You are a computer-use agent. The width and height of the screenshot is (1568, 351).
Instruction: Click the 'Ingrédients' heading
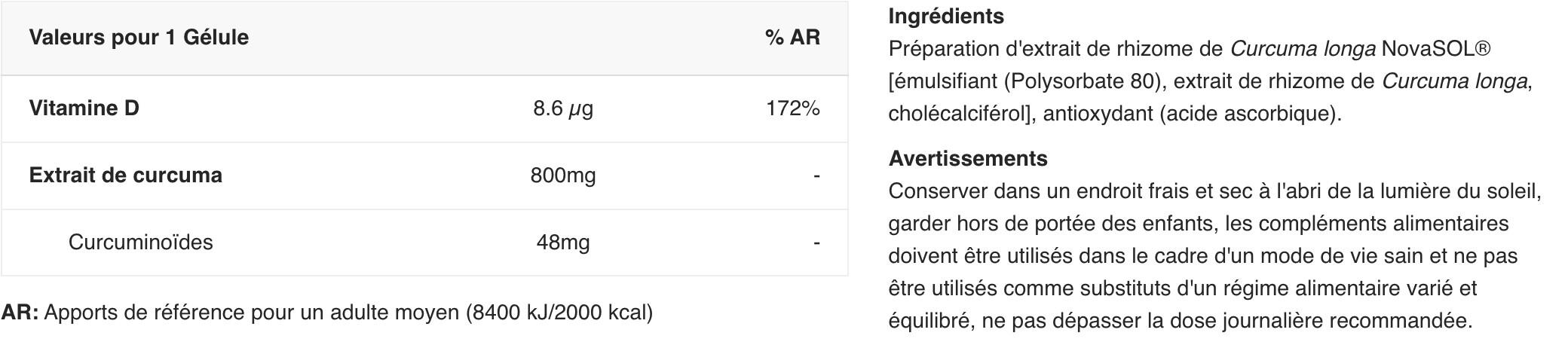pyautogui.click(x=945, y=16)
